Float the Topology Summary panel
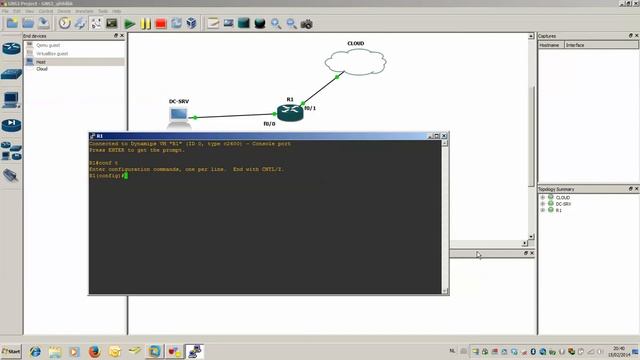This screenshot has width=640, height=360. point(631,189)
